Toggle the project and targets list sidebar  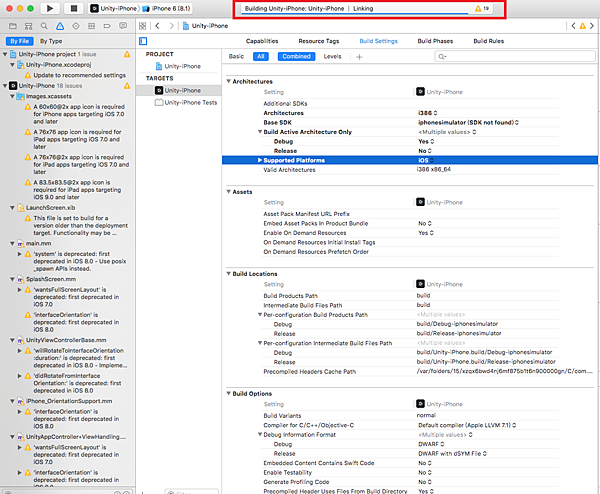143,41
